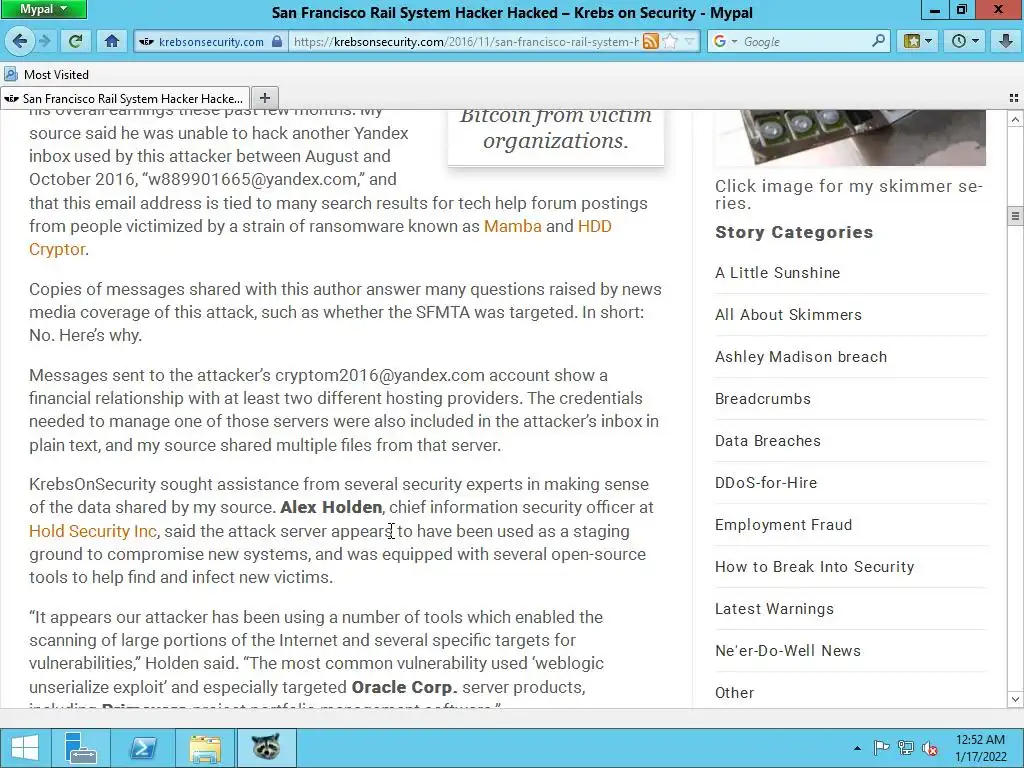Launch PowerShell from taskbar
This screenshot has height=768, width=1024.
click(x=142, y=748)
